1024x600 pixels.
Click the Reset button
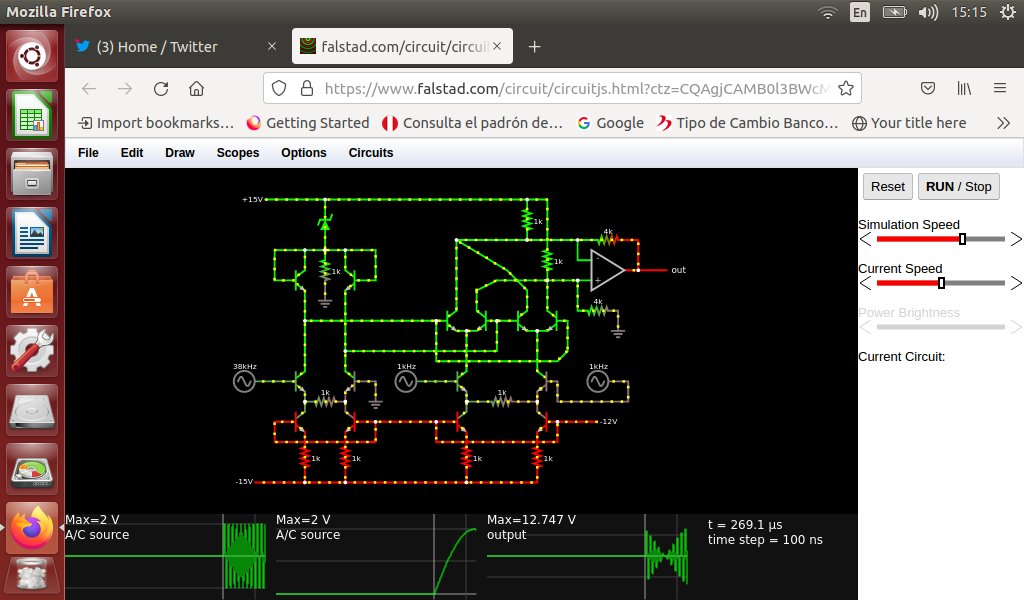[888, 187]
